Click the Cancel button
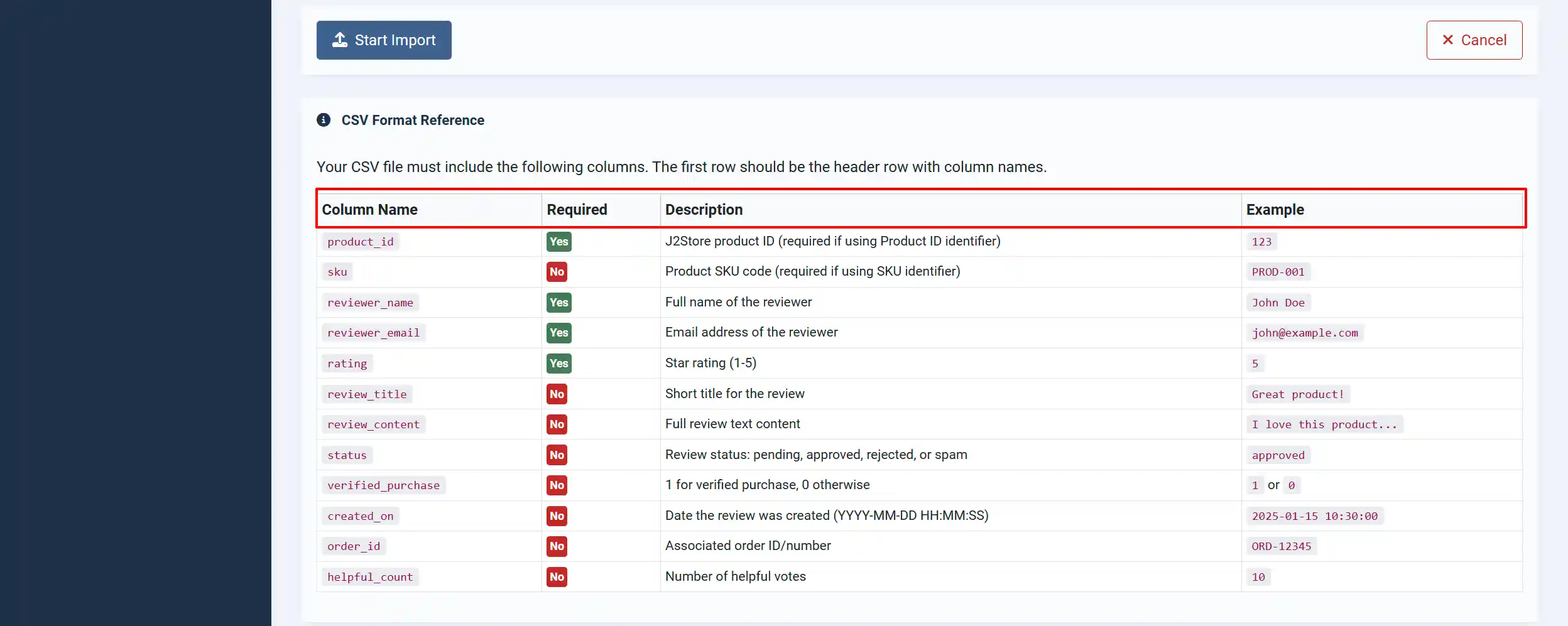Screen dimensions: 1568x626 pyautogui.click(x=1474, y=40)
